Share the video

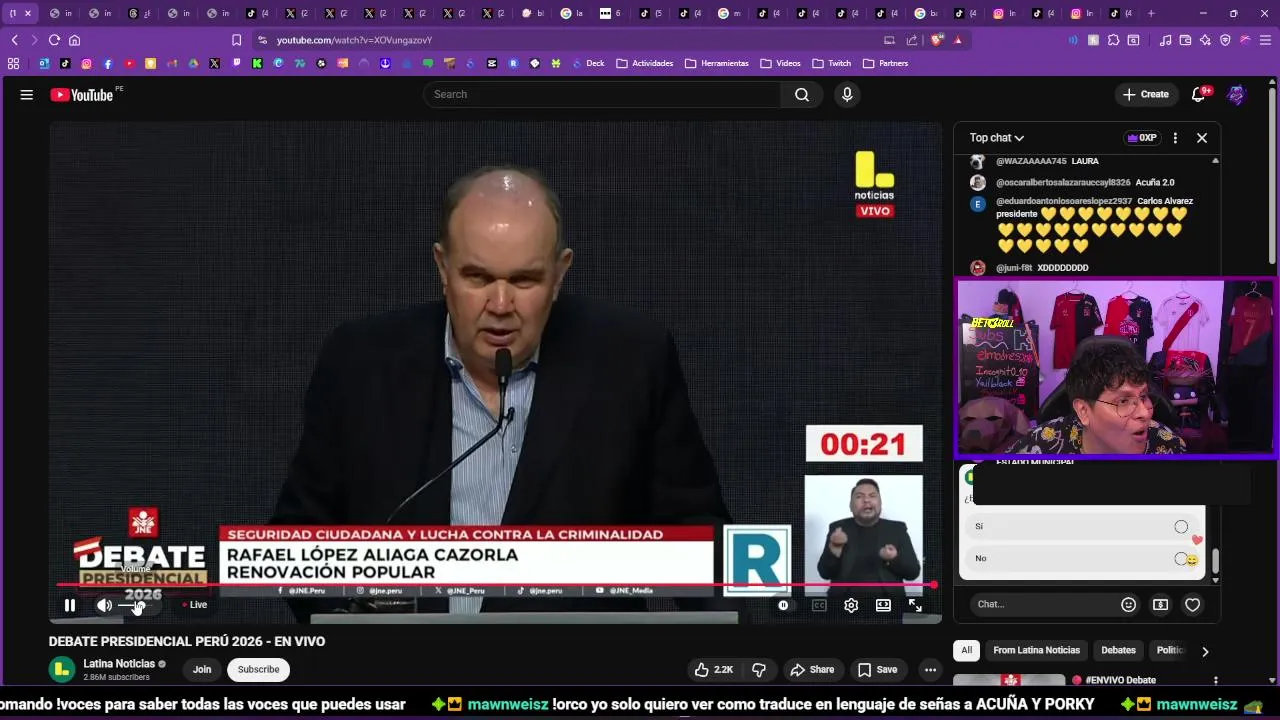tap(811, 669)
